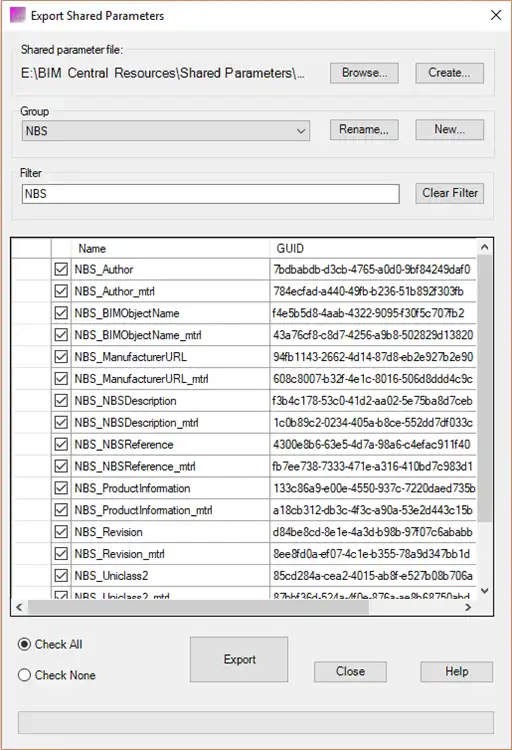Uncheck the NBS_Revision checkbox
The width and height of the screenshot is (512, 750).
pyautogui.click(x=61, y=532)
